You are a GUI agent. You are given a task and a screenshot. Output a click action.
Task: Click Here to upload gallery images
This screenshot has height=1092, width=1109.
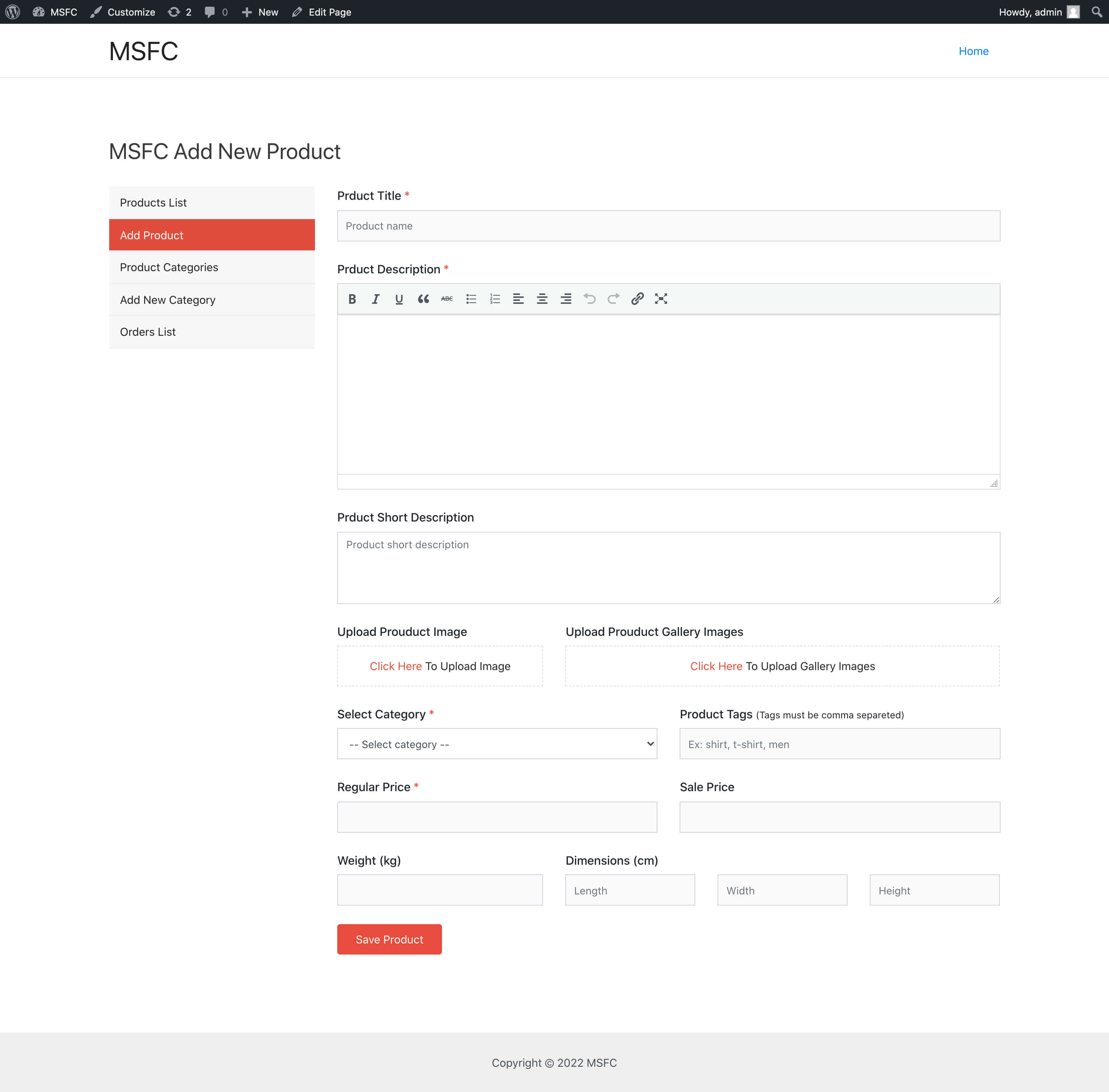(x=716, y=666)
